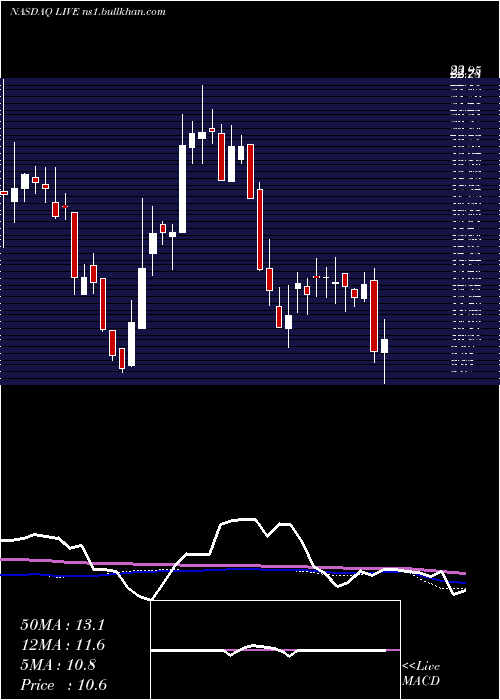
Task: Click the 5MA : 10.8 label
Action: pos(58,665)
